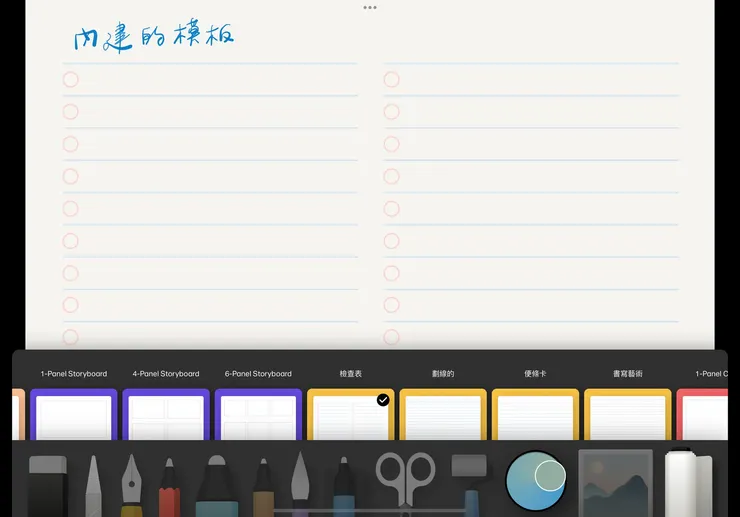Screen dimensions: 740x517
Task: Select the red-bordered 1-Panel template thumbnail
Action: tap(702, 415)
